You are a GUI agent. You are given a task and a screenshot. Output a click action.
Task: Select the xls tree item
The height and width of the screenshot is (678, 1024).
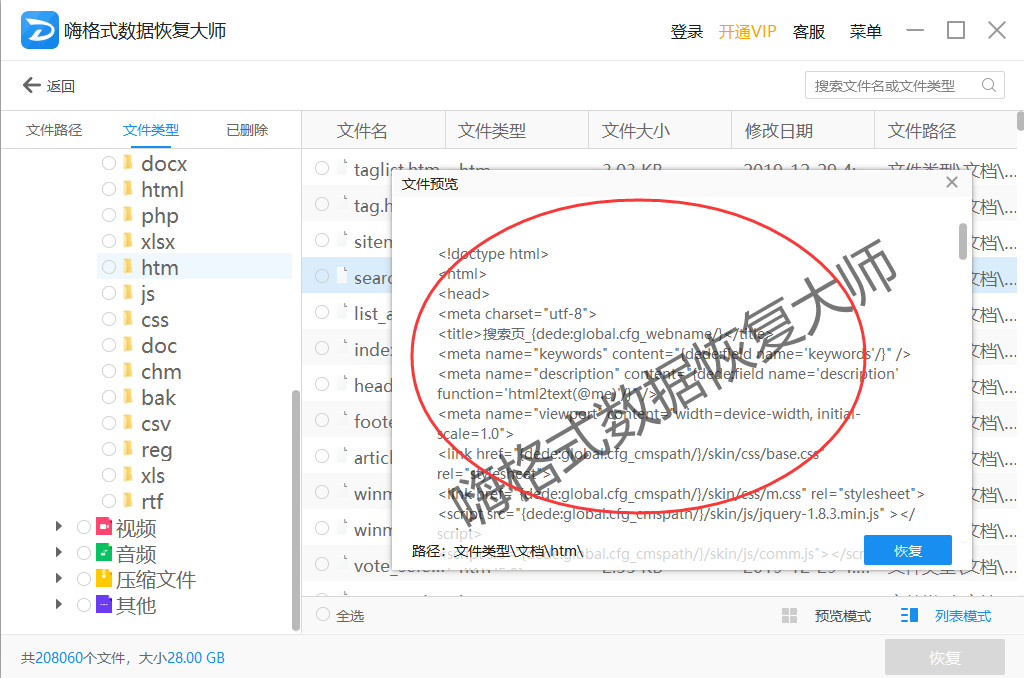(x=152, y=475)
